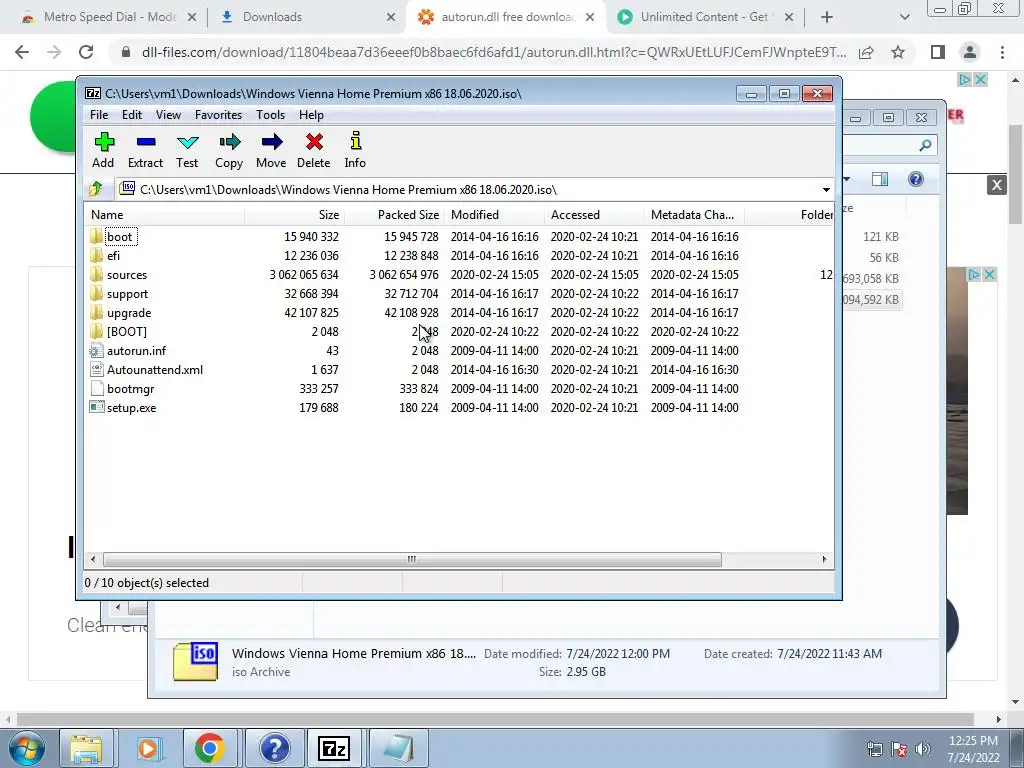The height and width of the screenshot is (768, 1024).
Task: Open Chrome profile avatar
Action: [x=970, y=52]
